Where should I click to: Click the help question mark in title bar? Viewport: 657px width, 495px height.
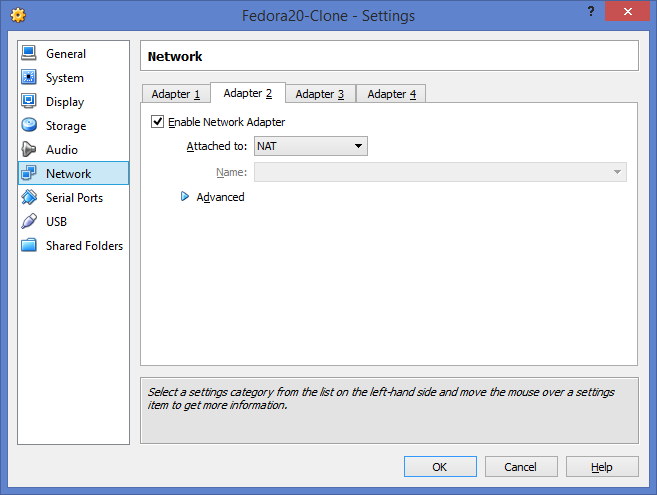tap(591, 11)
